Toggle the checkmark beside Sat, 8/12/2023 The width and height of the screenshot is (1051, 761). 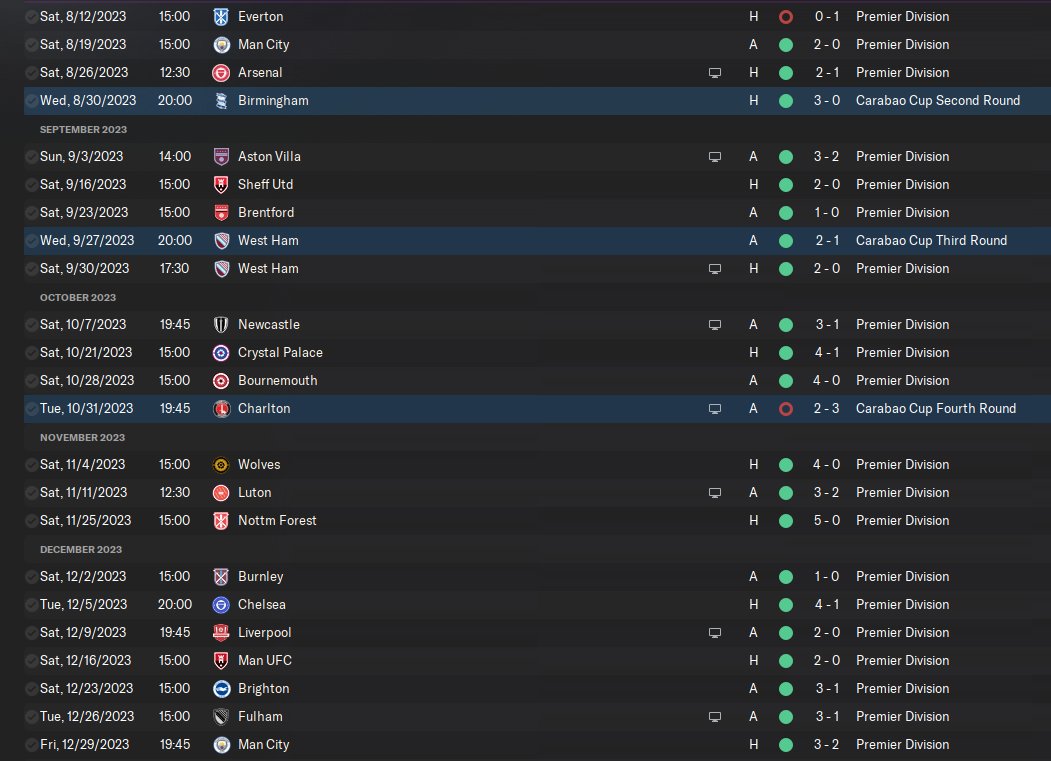click(x=31, y=17)
